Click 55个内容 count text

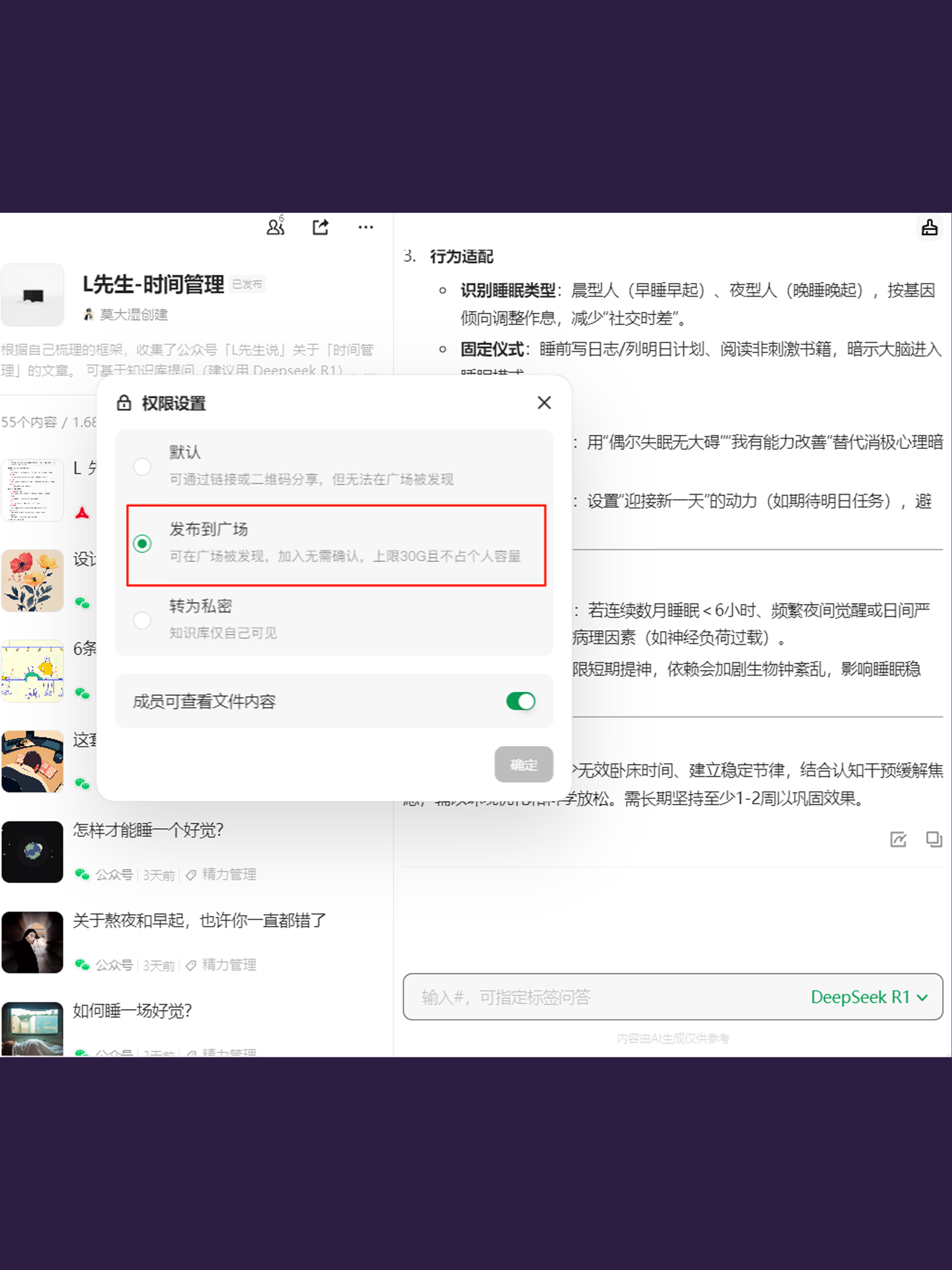(29, 422)
